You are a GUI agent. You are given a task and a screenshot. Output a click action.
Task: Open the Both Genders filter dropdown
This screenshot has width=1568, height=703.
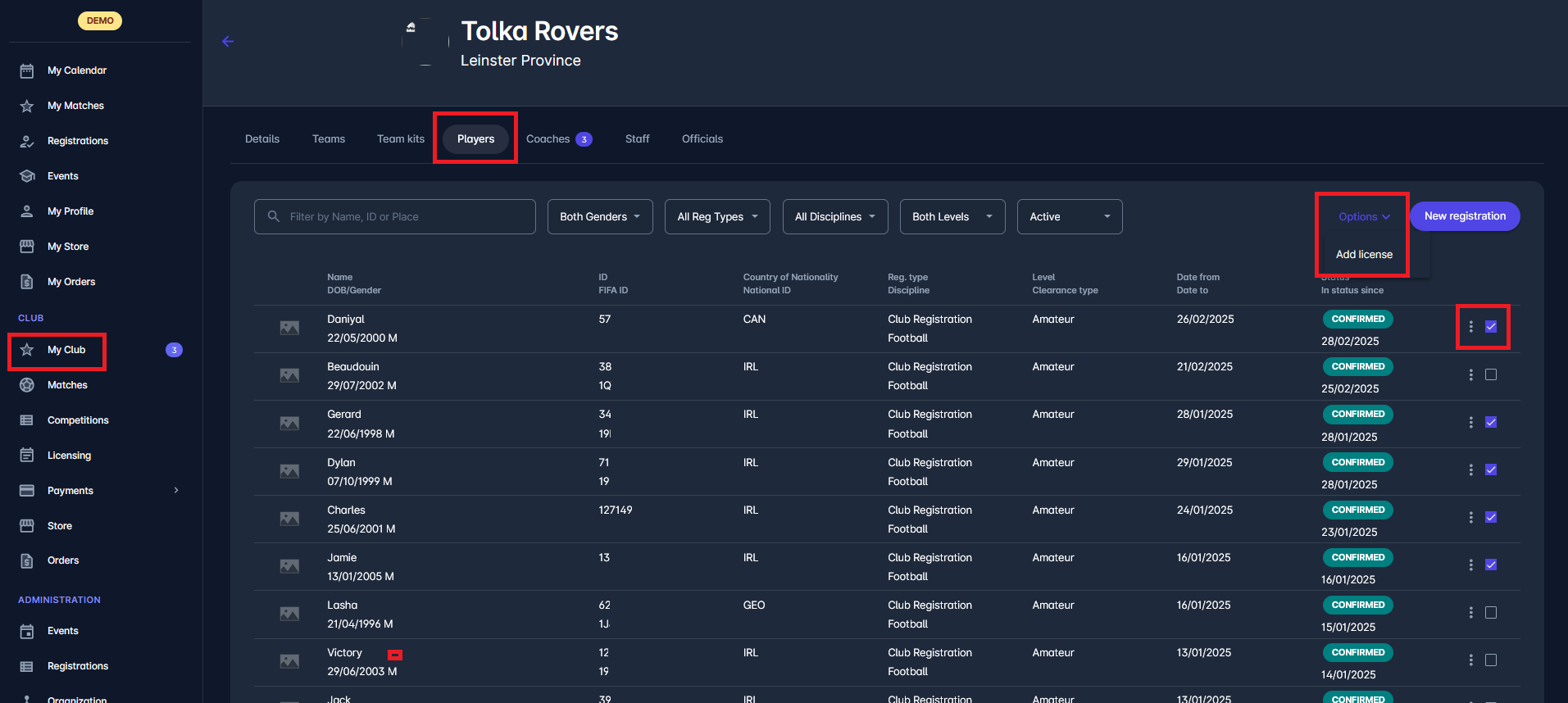click(x=599, y=217)
